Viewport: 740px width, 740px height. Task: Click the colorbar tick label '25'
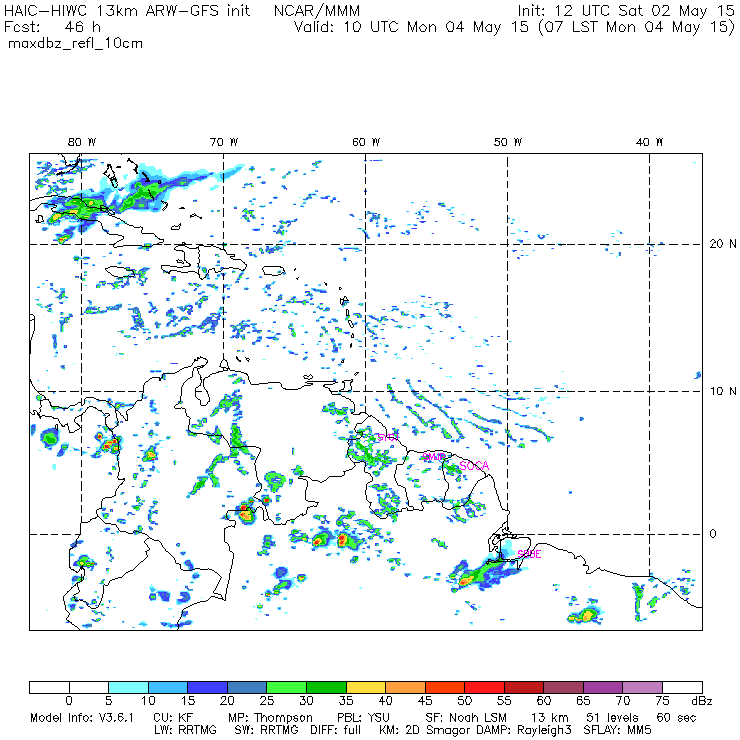[x=267, y=701]
